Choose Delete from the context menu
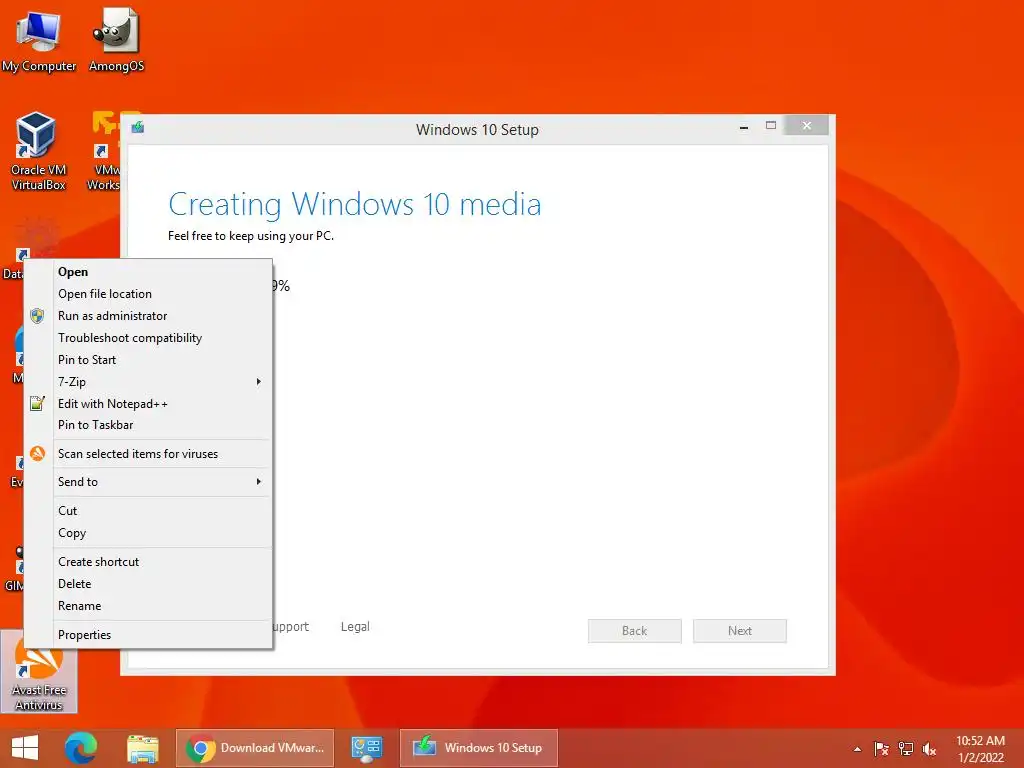Image resolution: width=1024 pixels, height=768 pixels. [x=148, y=584]
